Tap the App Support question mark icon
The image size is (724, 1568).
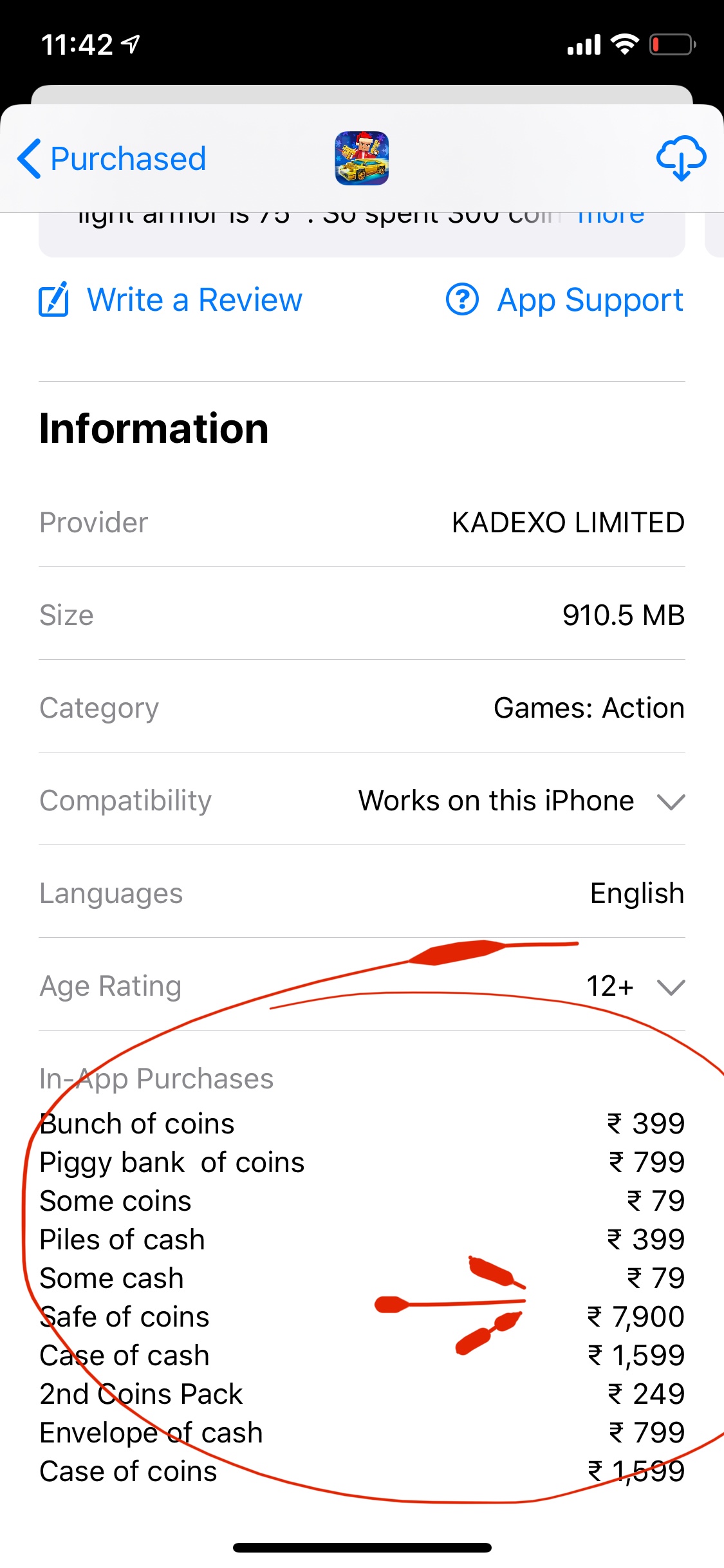462,299
